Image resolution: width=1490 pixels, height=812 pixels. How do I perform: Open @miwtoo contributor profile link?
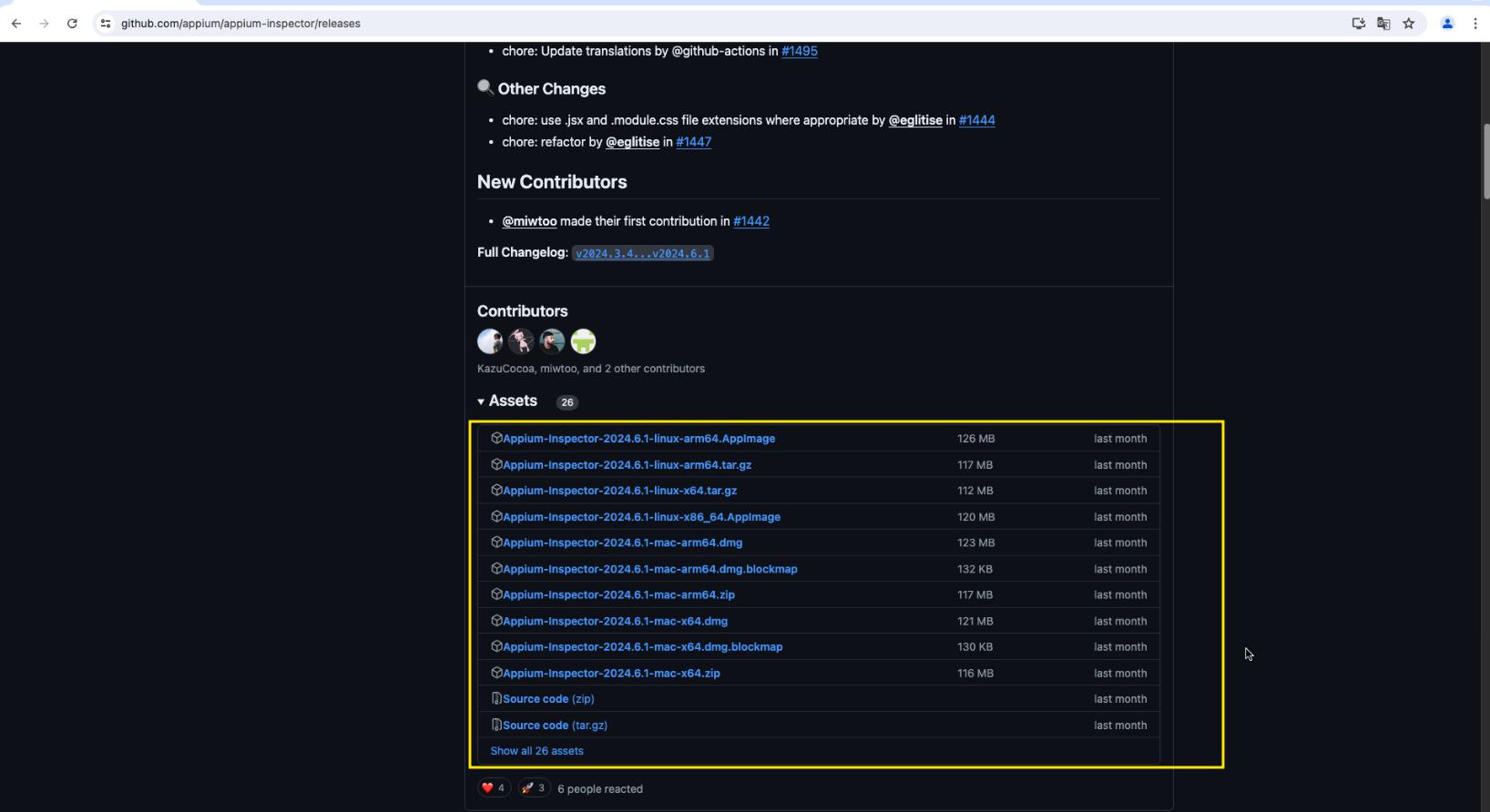pos(529,221)
